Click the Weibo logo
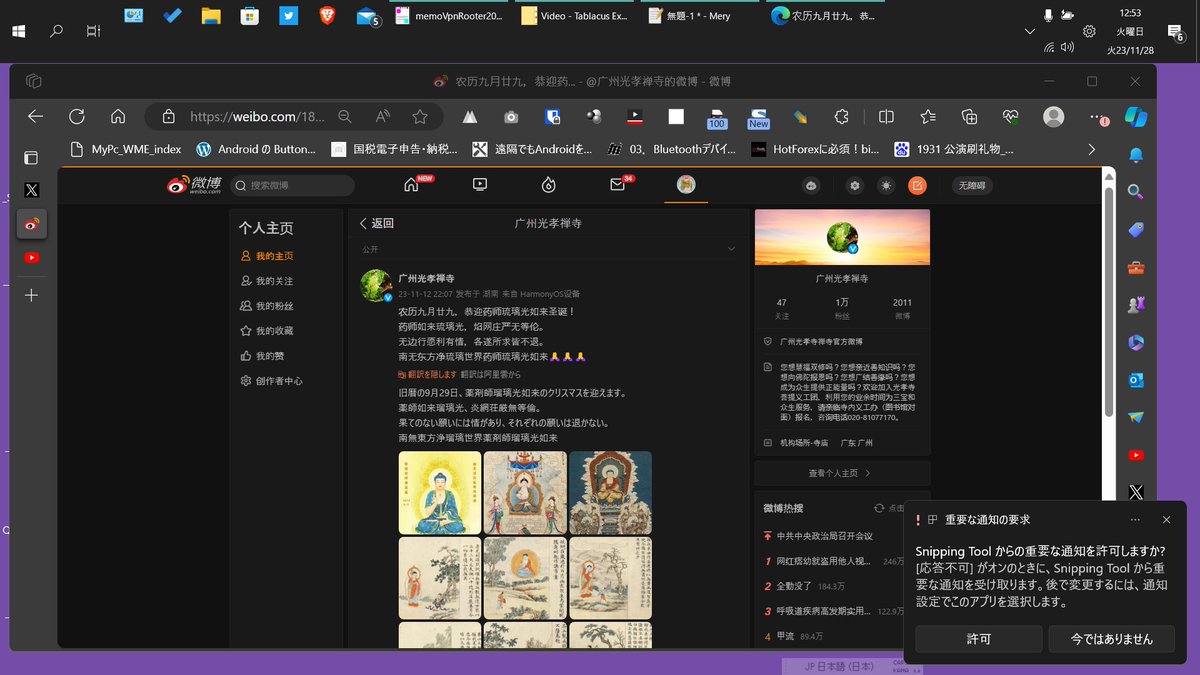Screen dimensions: 1200x675 [192, 185]
